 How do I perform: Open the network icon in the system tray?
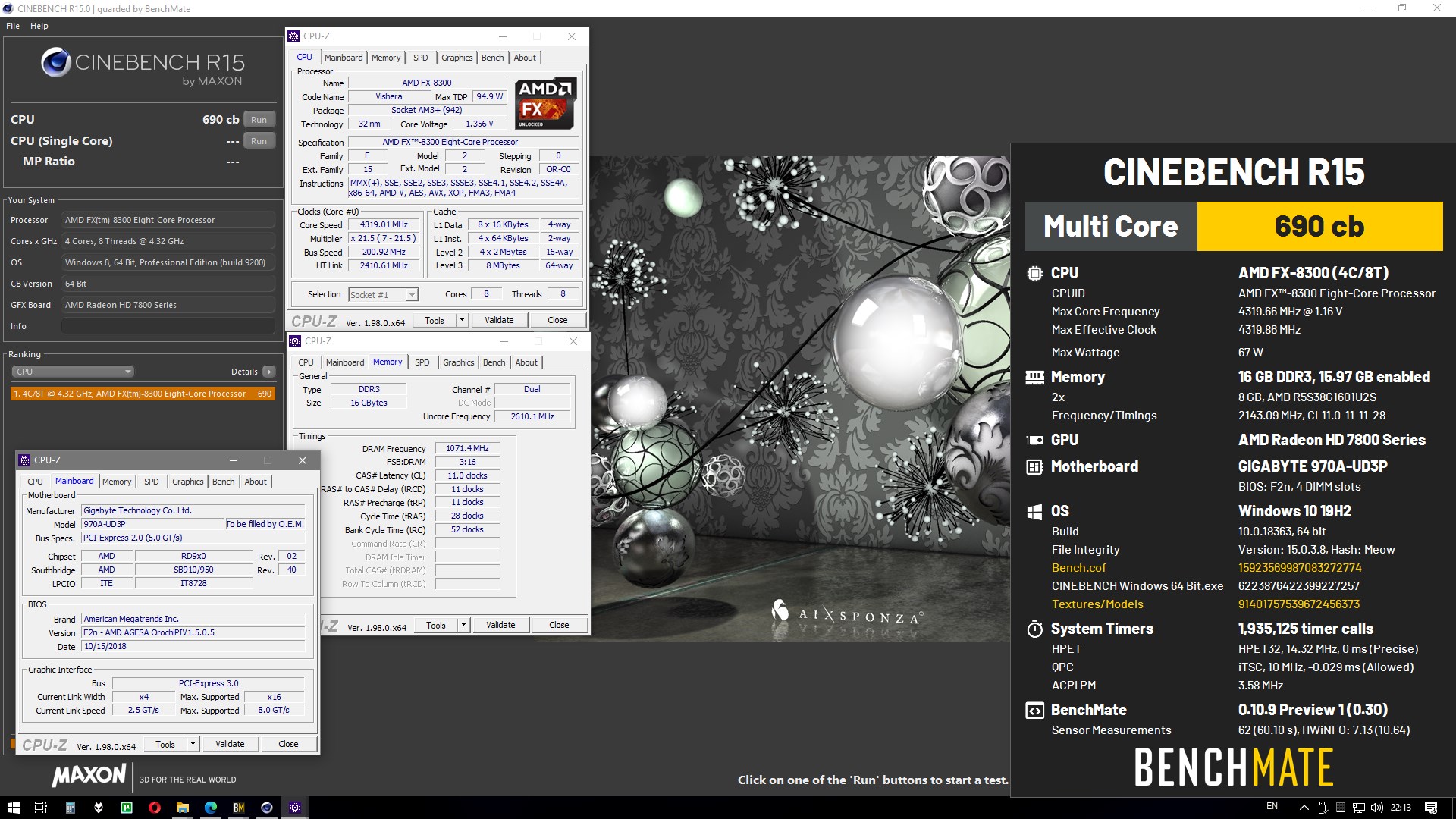pos(1359,808)
